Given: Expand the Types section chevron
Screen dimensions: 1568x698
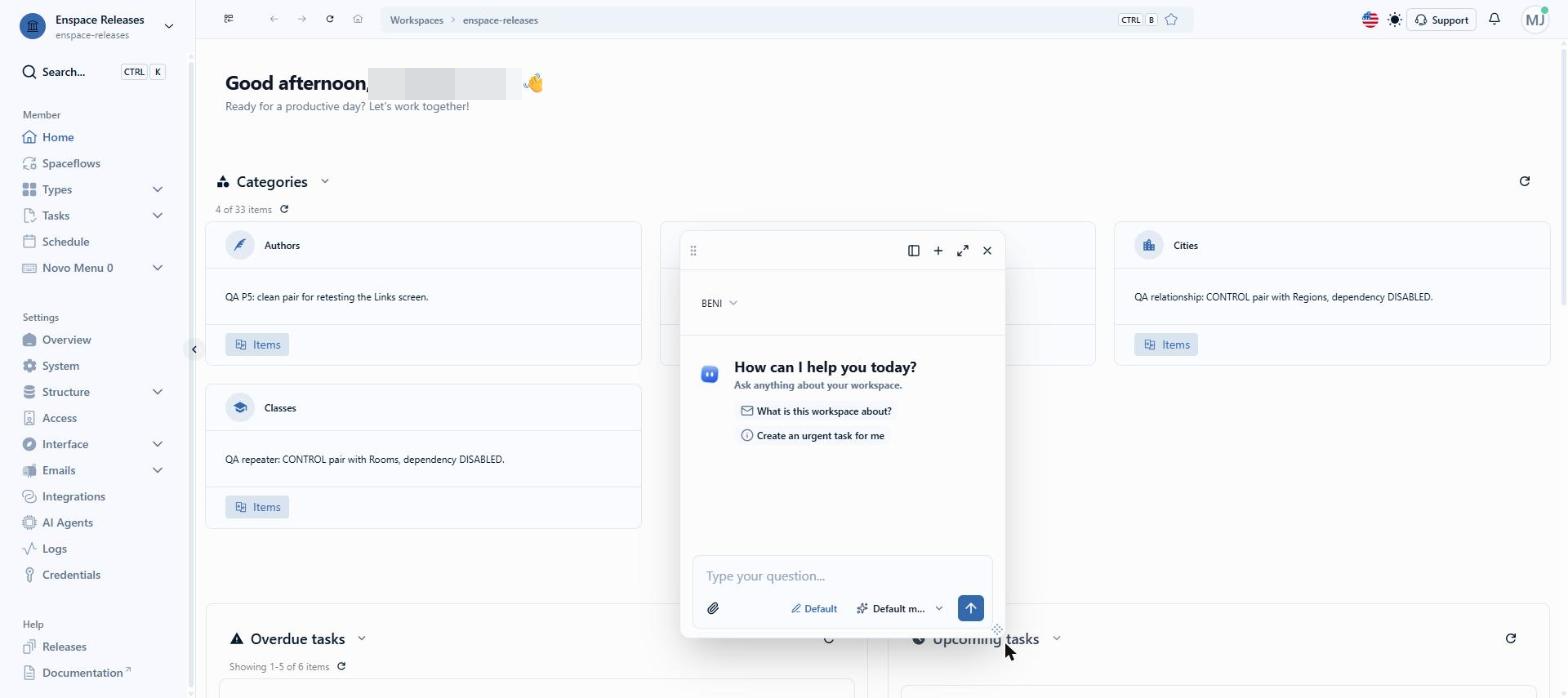Looking at the screenshot, I should 157,189.
